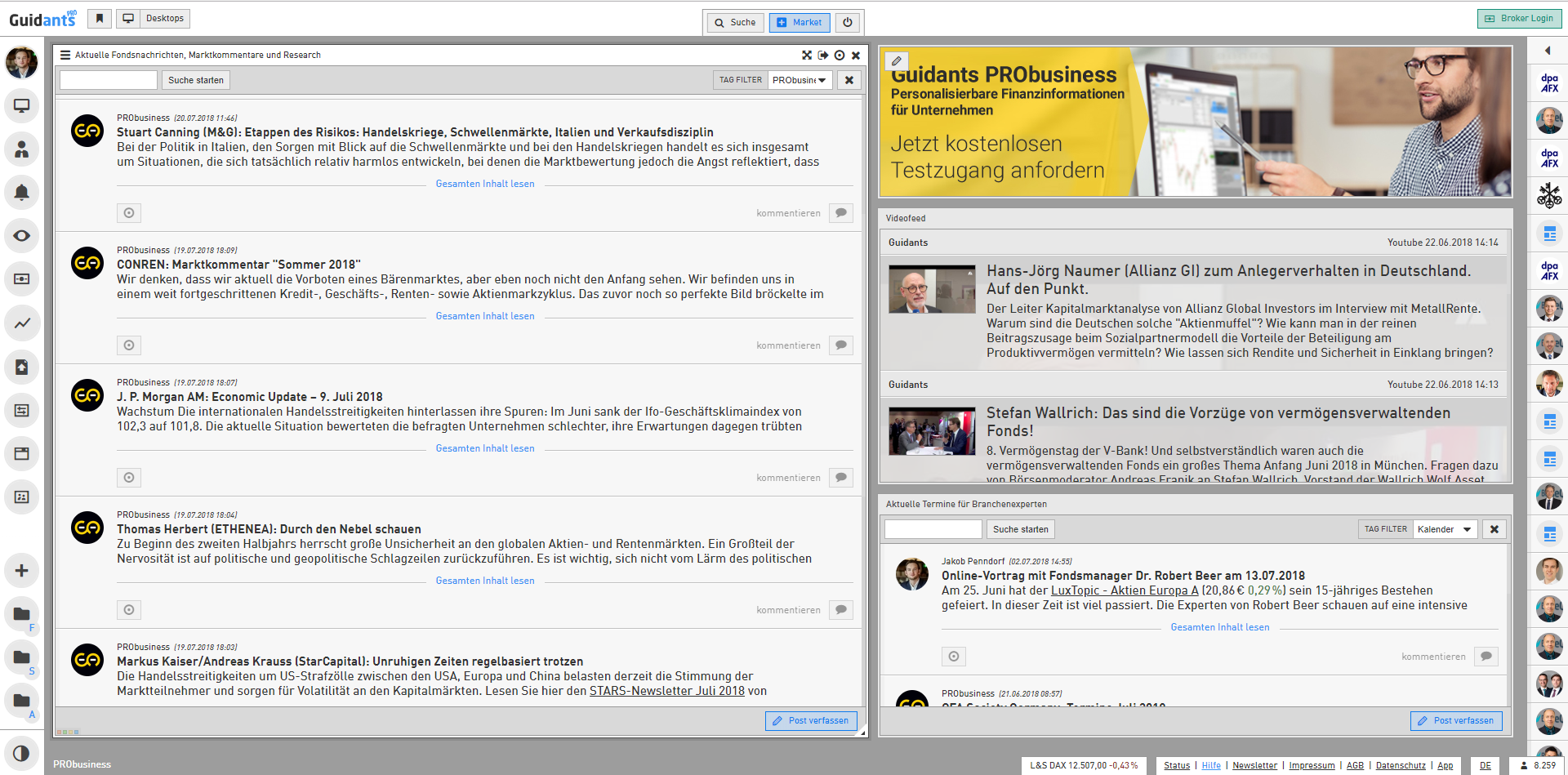Open the folder labeled A
Viewport: 1568px width, 775px height.
click(x=21, y=701)
